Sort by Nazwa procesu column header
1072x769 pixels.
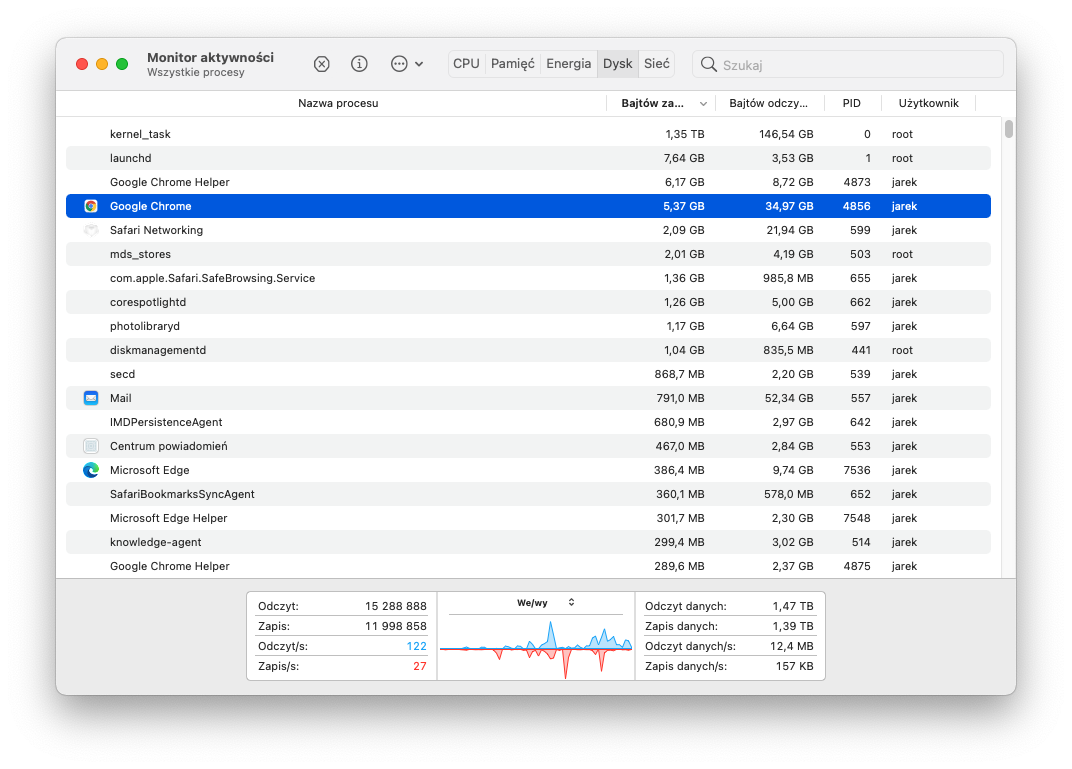[338, 103]
